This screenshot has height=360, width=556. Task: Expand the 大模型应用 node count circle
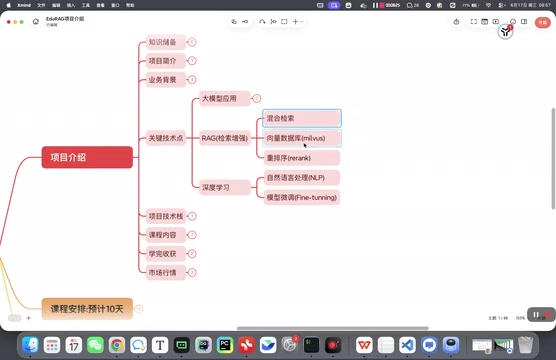pos(256,99)
